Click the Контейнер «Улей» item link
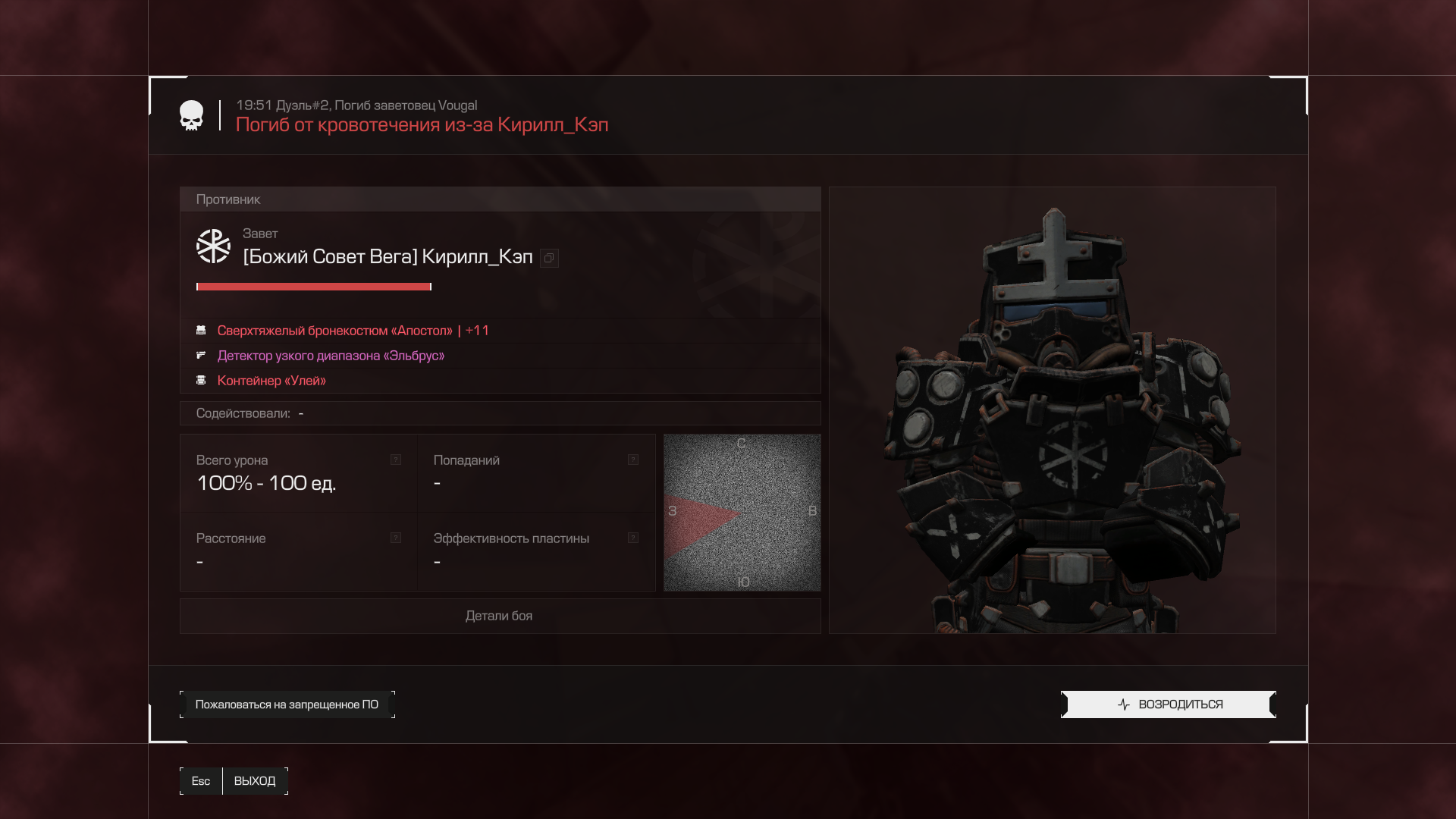The height and width of the screenshot is (819, 1456). coord(271,381)
